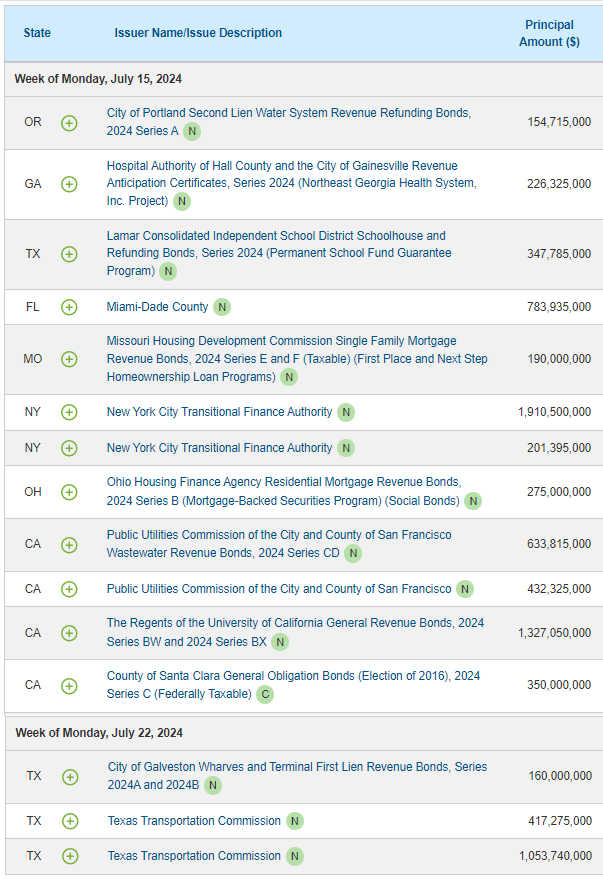Click N badge after 2024 Series CD

(x=353, y=553)
